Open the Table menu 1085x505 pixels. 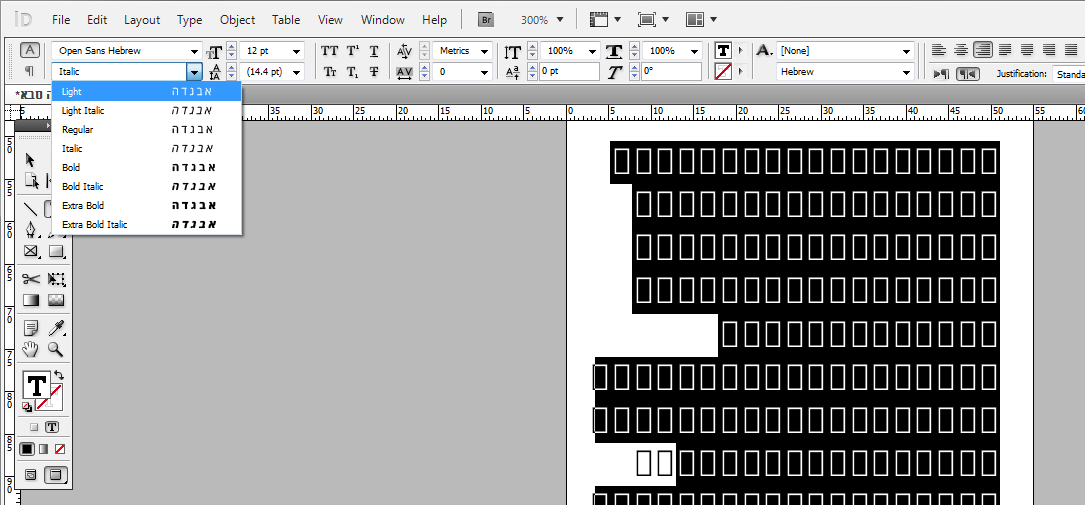pos(286,20)
